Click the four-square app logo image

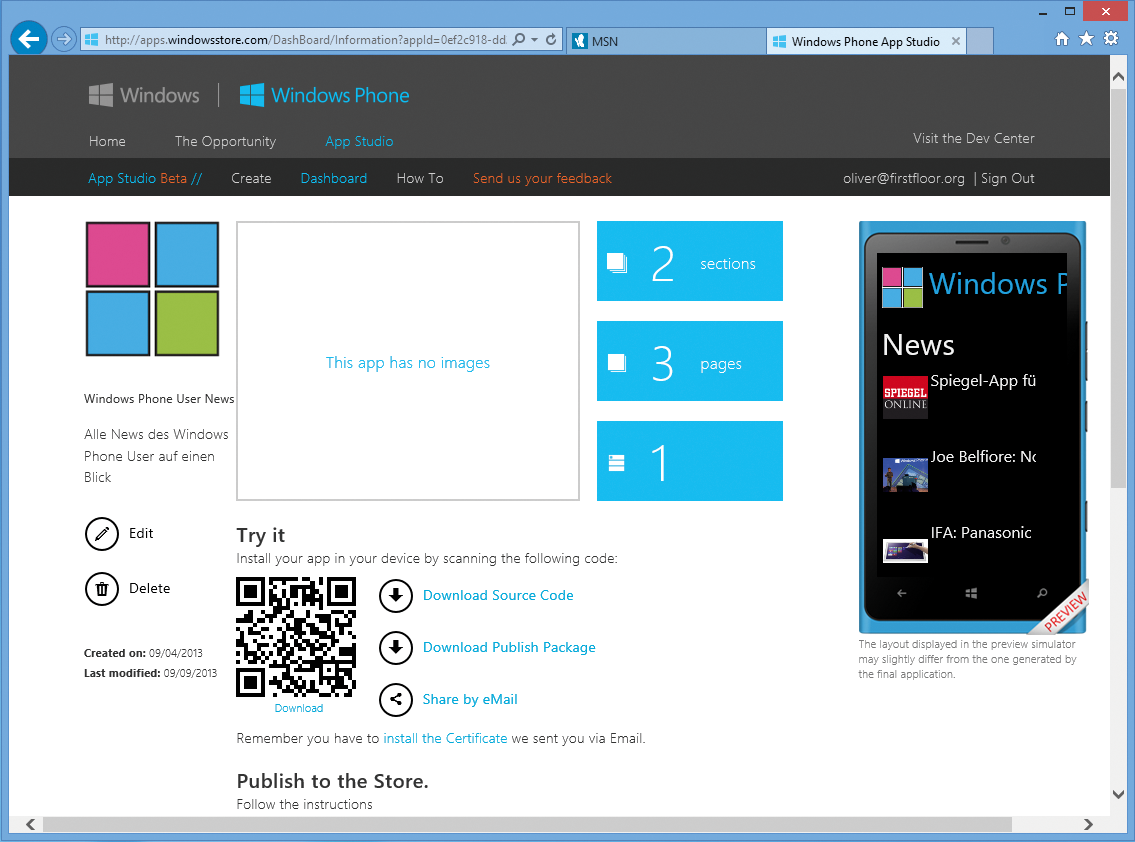(152, 289)
